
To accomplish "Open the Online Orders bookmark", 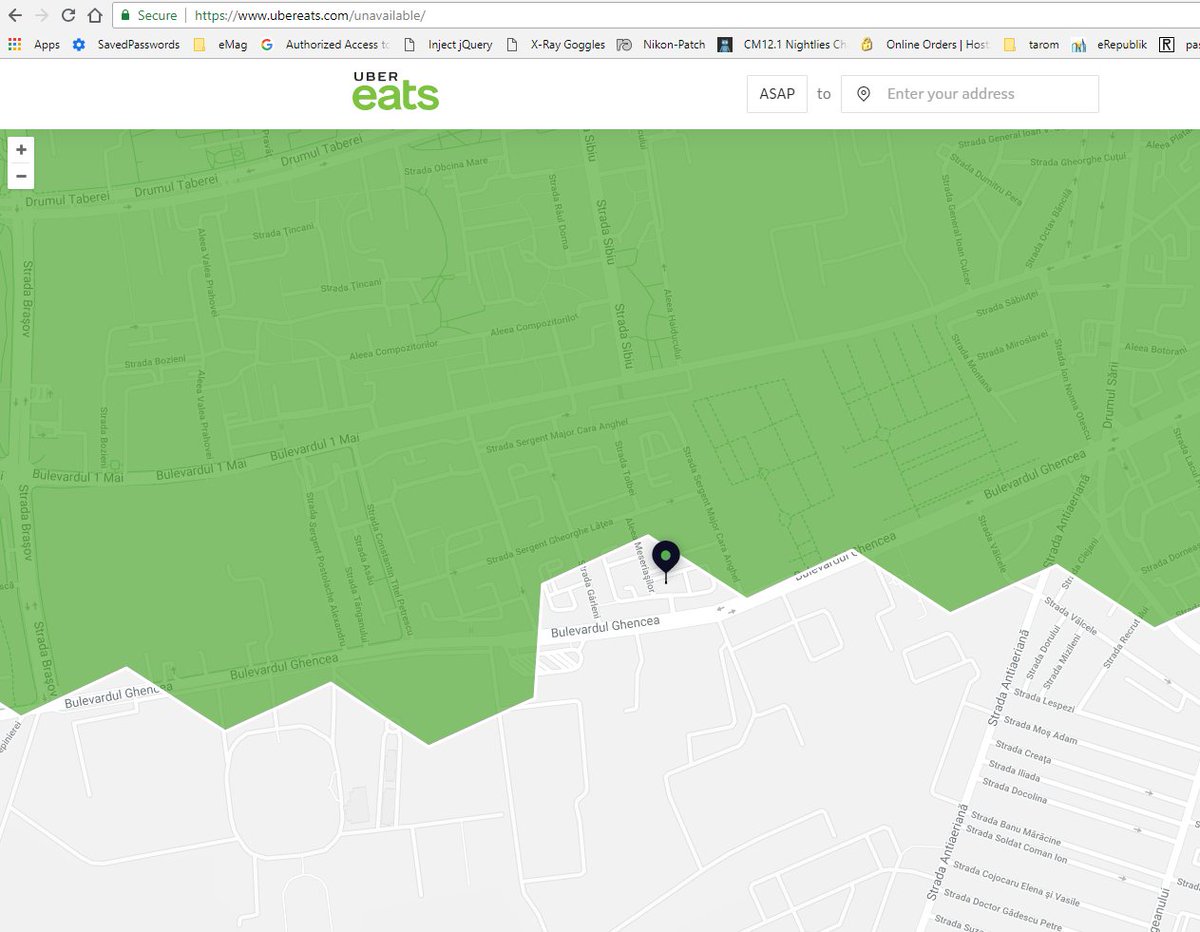I will click(925, 44).
